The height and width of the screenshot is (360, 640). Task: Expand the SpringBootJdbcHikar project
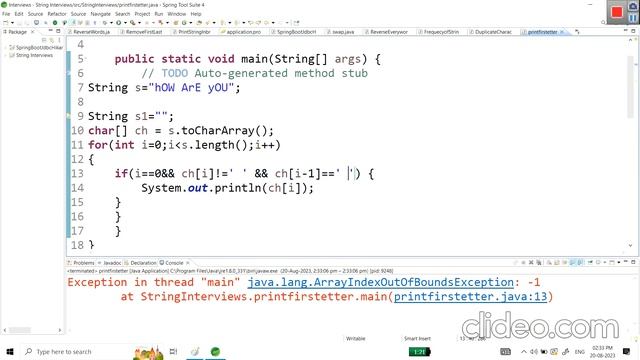tap(5, 48)
